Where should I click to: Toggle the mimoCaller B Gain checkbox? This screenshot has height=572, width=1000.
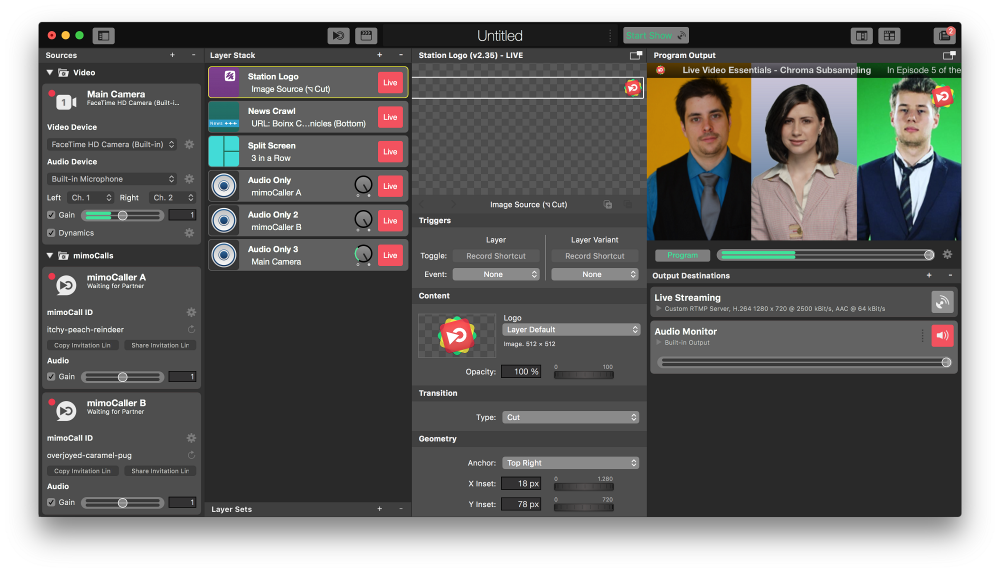tap(51, 502)
